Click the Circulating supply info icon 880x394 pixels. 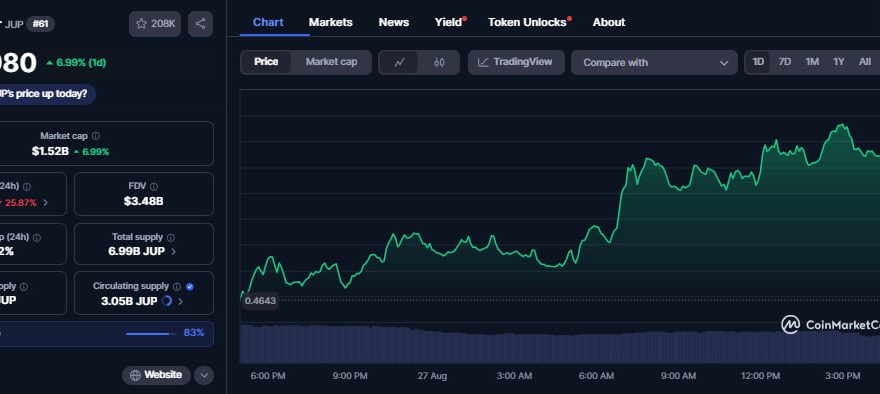tap(177, 287)
